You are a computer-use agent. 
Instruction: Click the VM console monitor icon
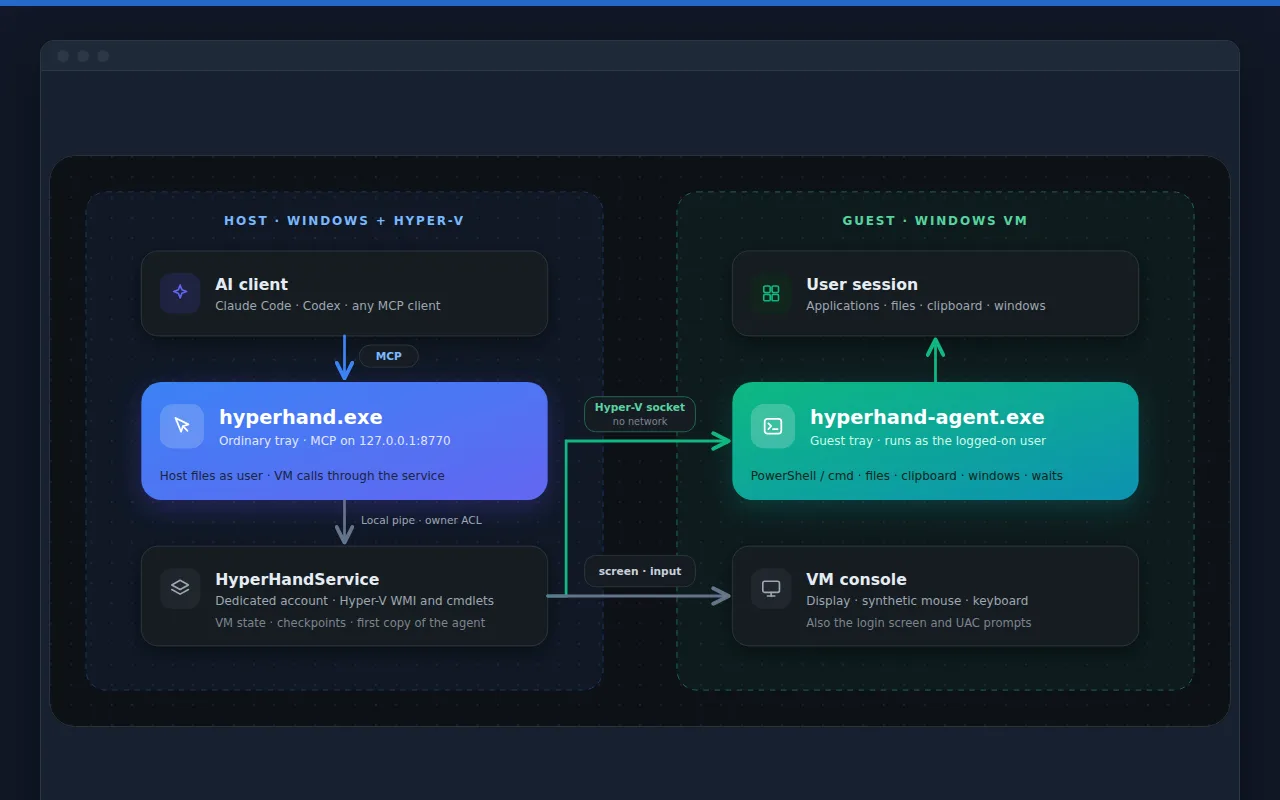pos(771,588)
